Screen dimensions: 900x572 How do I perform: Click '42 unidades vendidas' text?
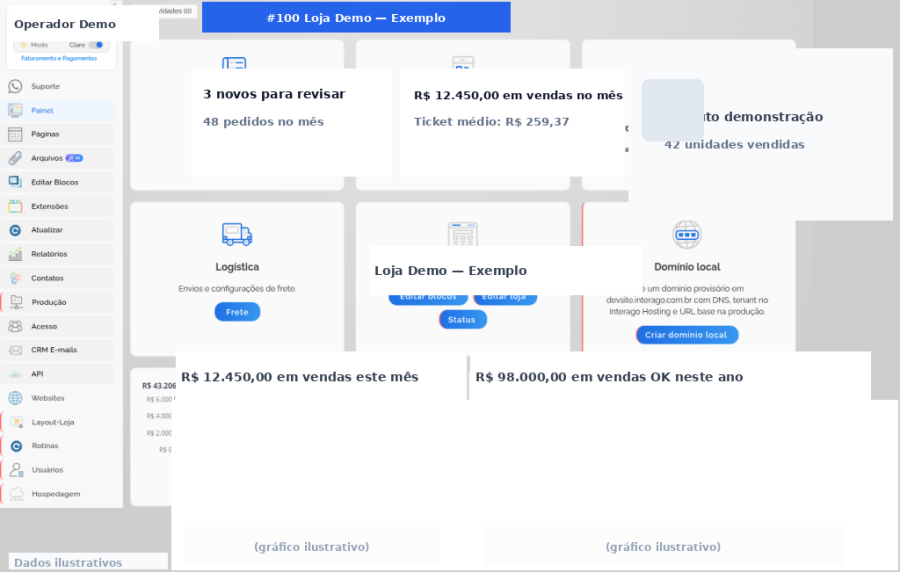coord(735,145)
